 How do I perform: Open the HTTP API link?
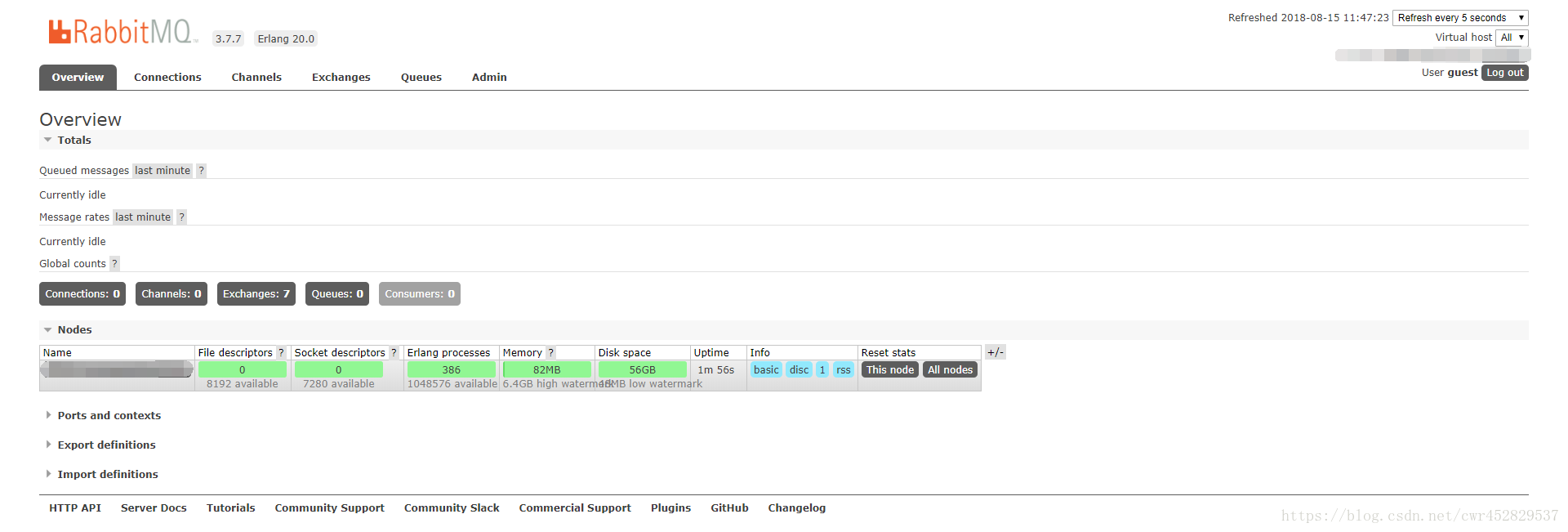(x=75, y=508)
